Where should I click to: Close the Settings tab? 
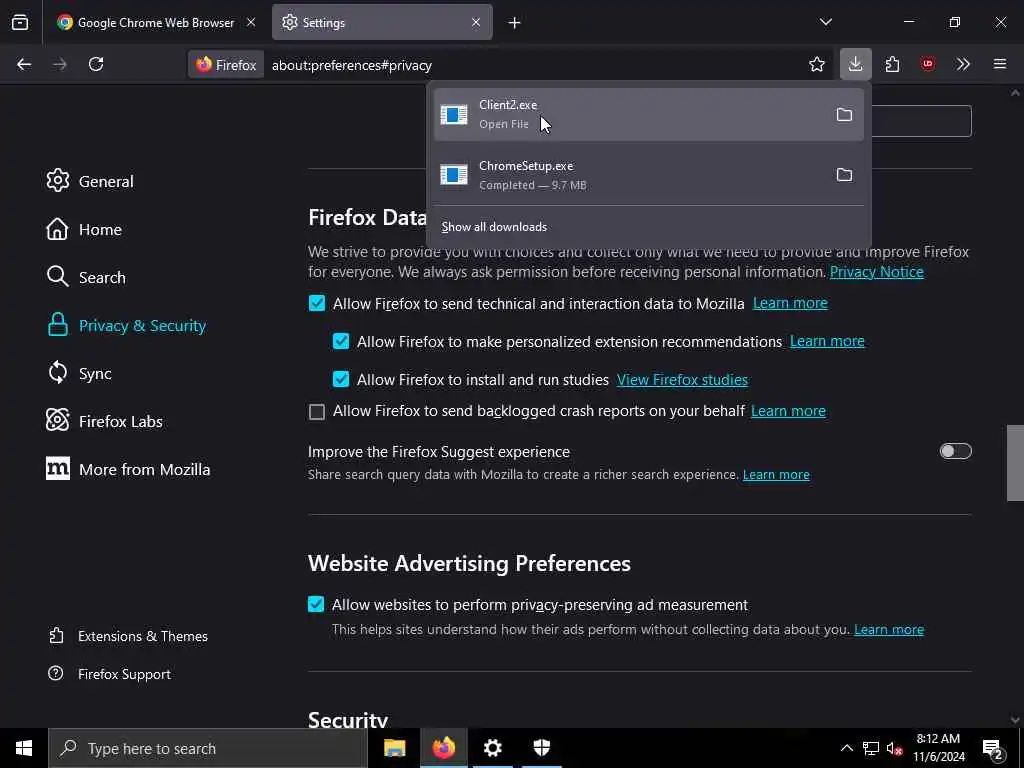[476, 22]
